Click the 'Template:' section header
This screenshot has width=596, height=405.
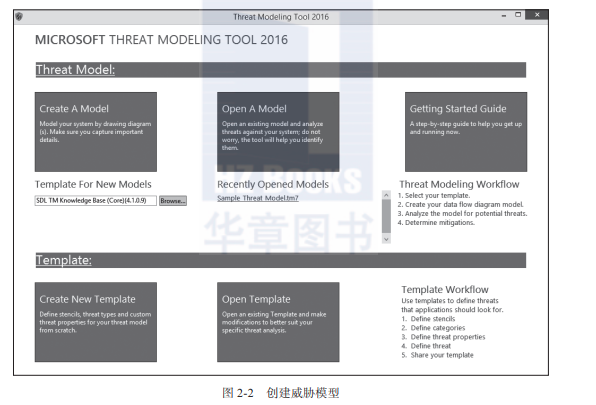click(x=281, y=260)
